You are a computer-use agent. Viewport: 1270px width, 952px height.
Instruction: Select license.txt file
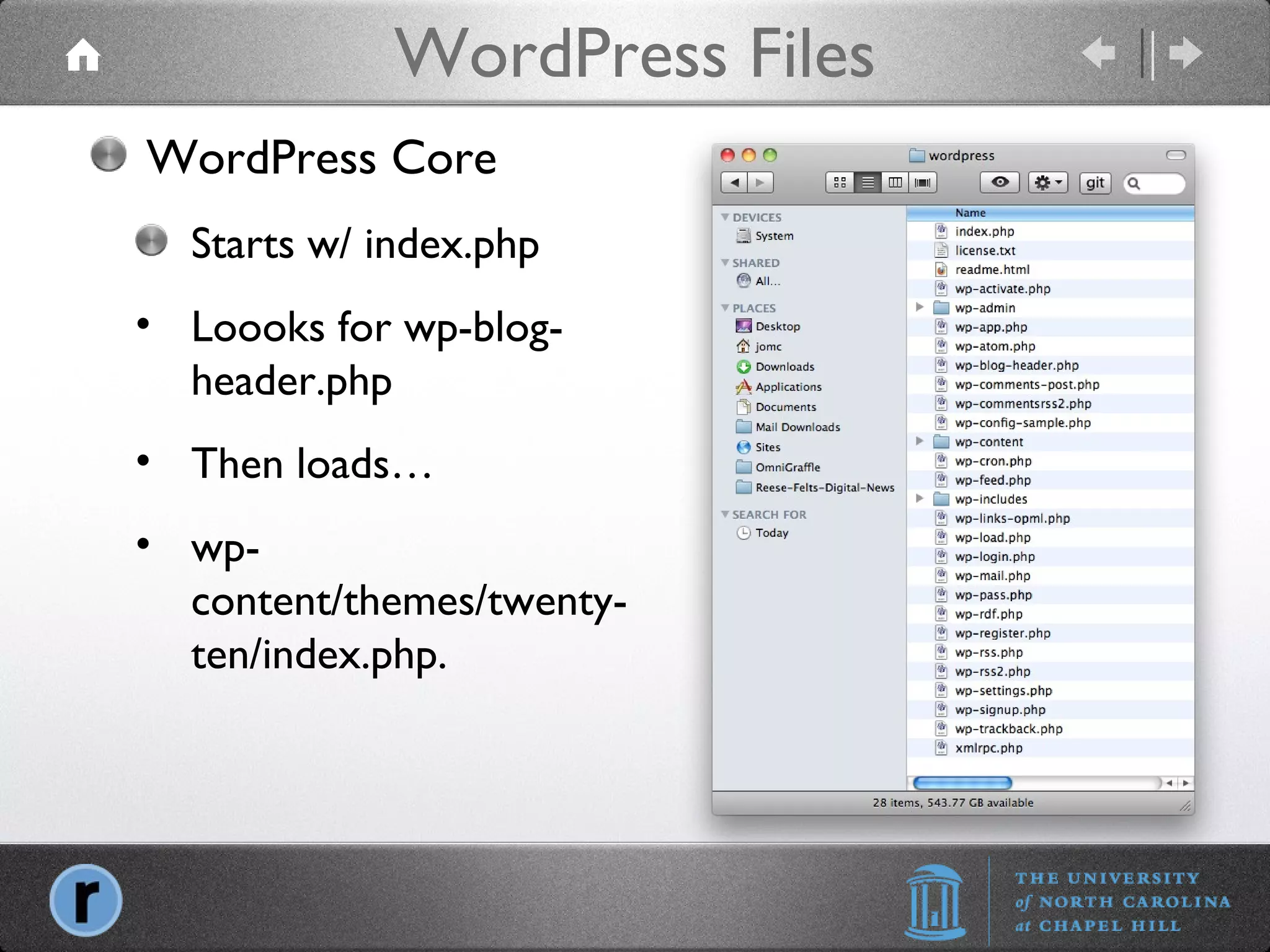(x=1050, y=250)
